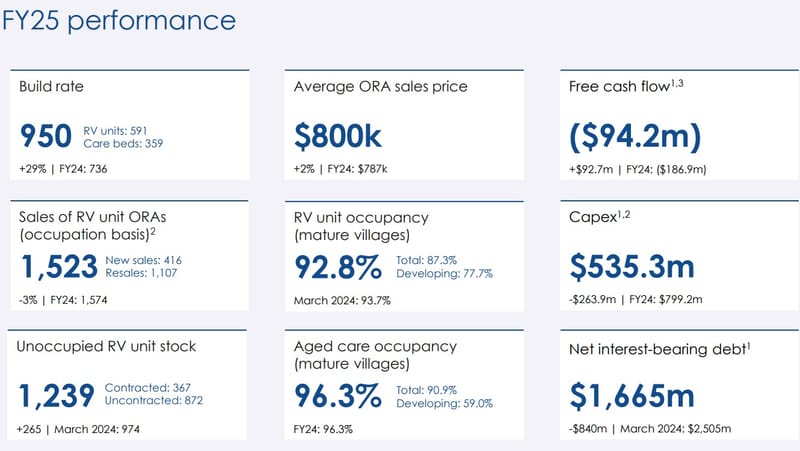Click the 1,239 unoccupied stock number
800x451 pixels.
(58, 395)
